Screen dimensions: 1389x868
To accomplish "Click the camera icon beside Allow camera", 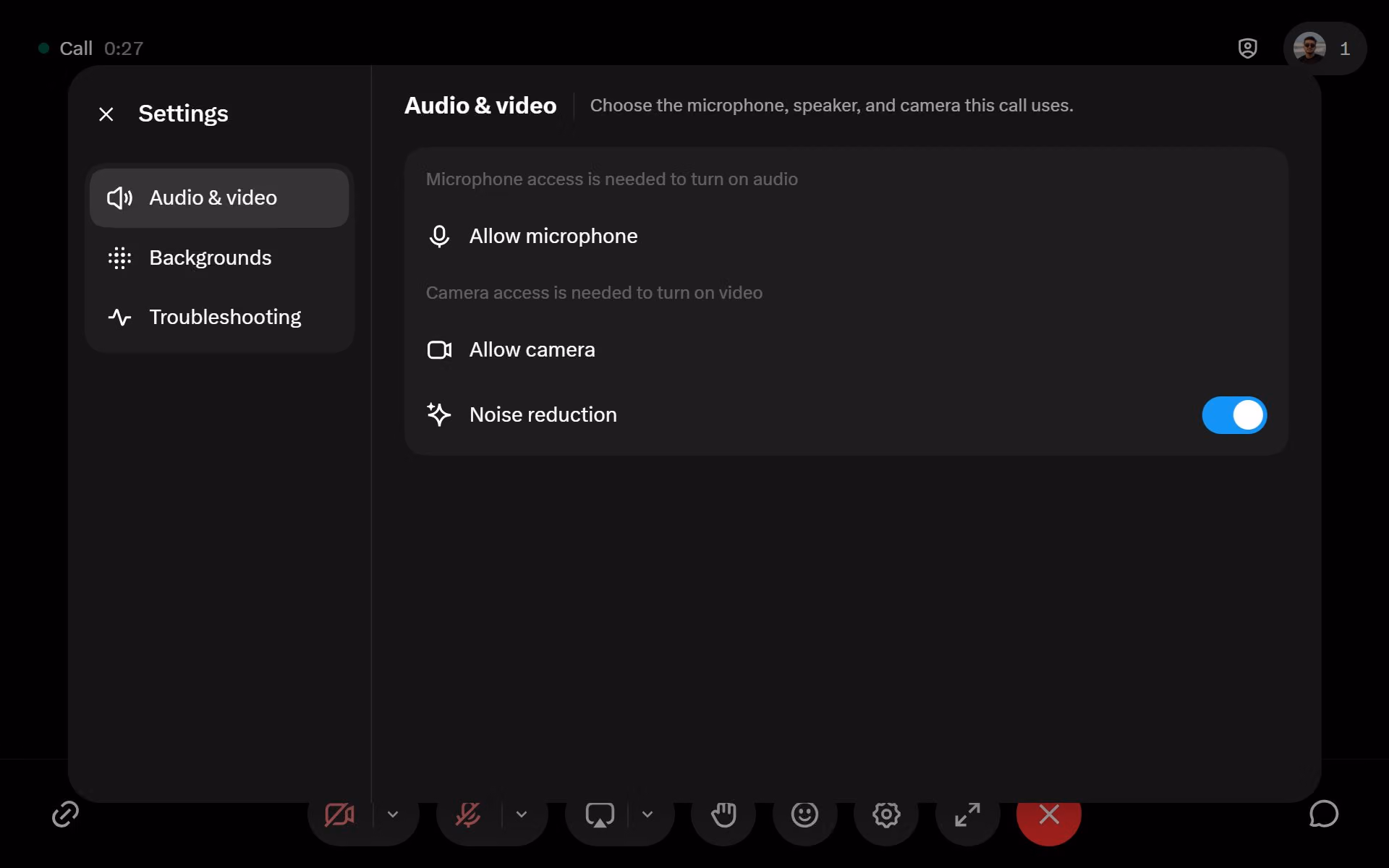I will [439, 350].
